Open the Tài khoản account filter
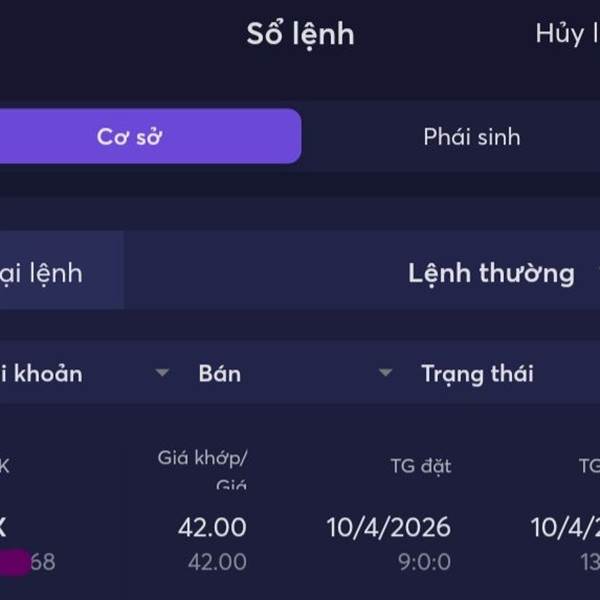600x600 pixels. click(42, 374)
